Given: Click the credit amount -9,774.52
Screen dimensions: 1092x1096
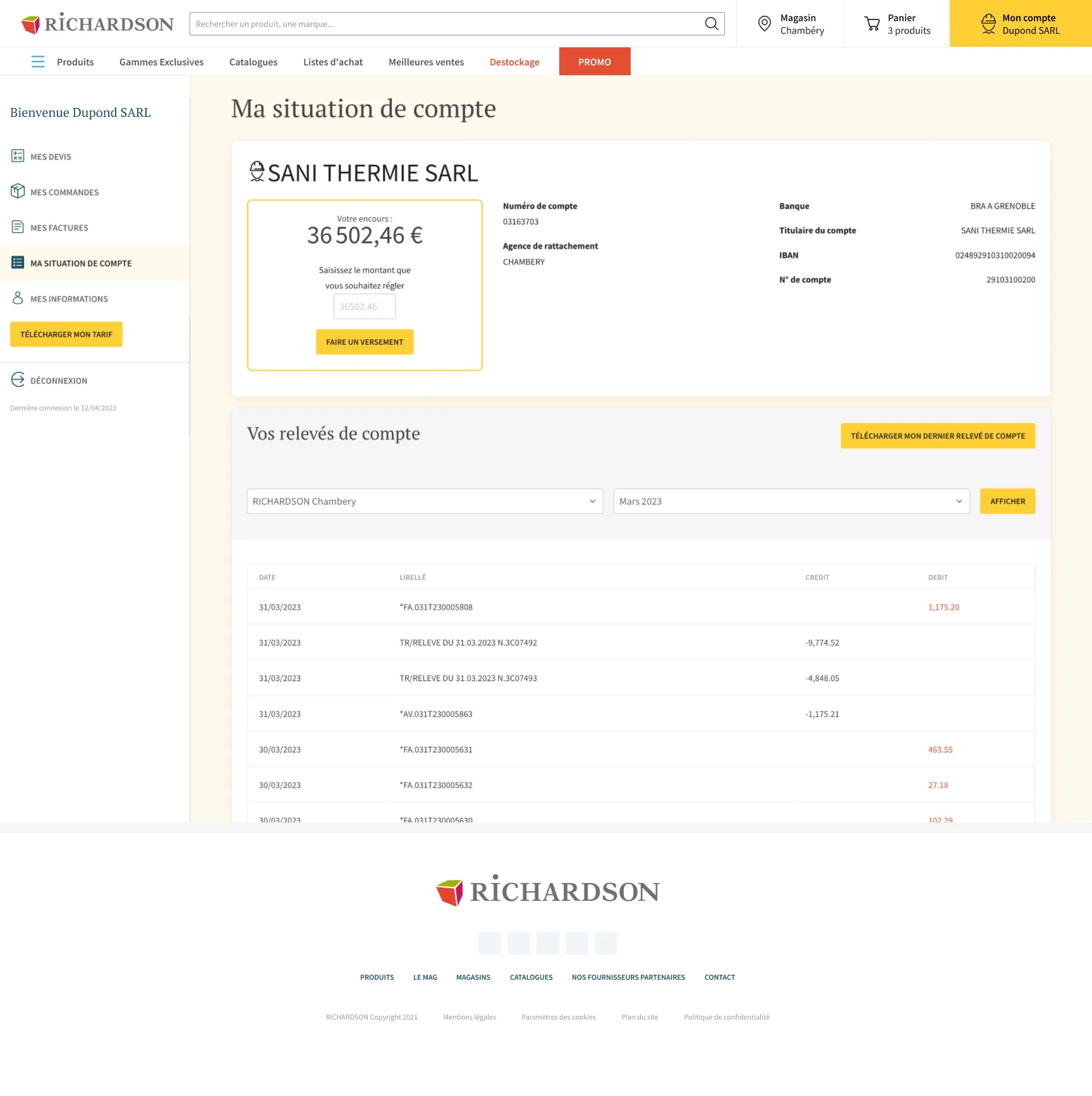Looking at the screenshot, I should click(822, 642).
